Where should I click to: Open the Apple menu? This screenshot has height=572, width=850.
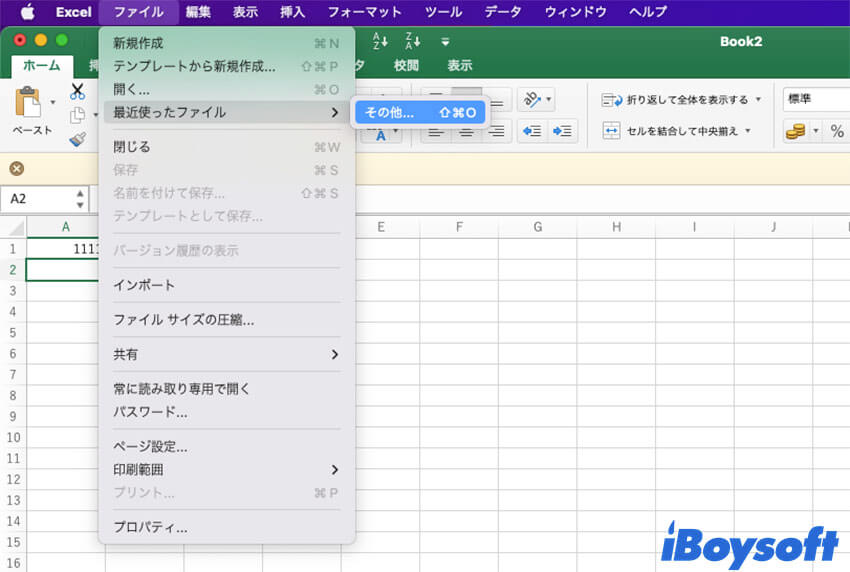(x=28, y=12)
